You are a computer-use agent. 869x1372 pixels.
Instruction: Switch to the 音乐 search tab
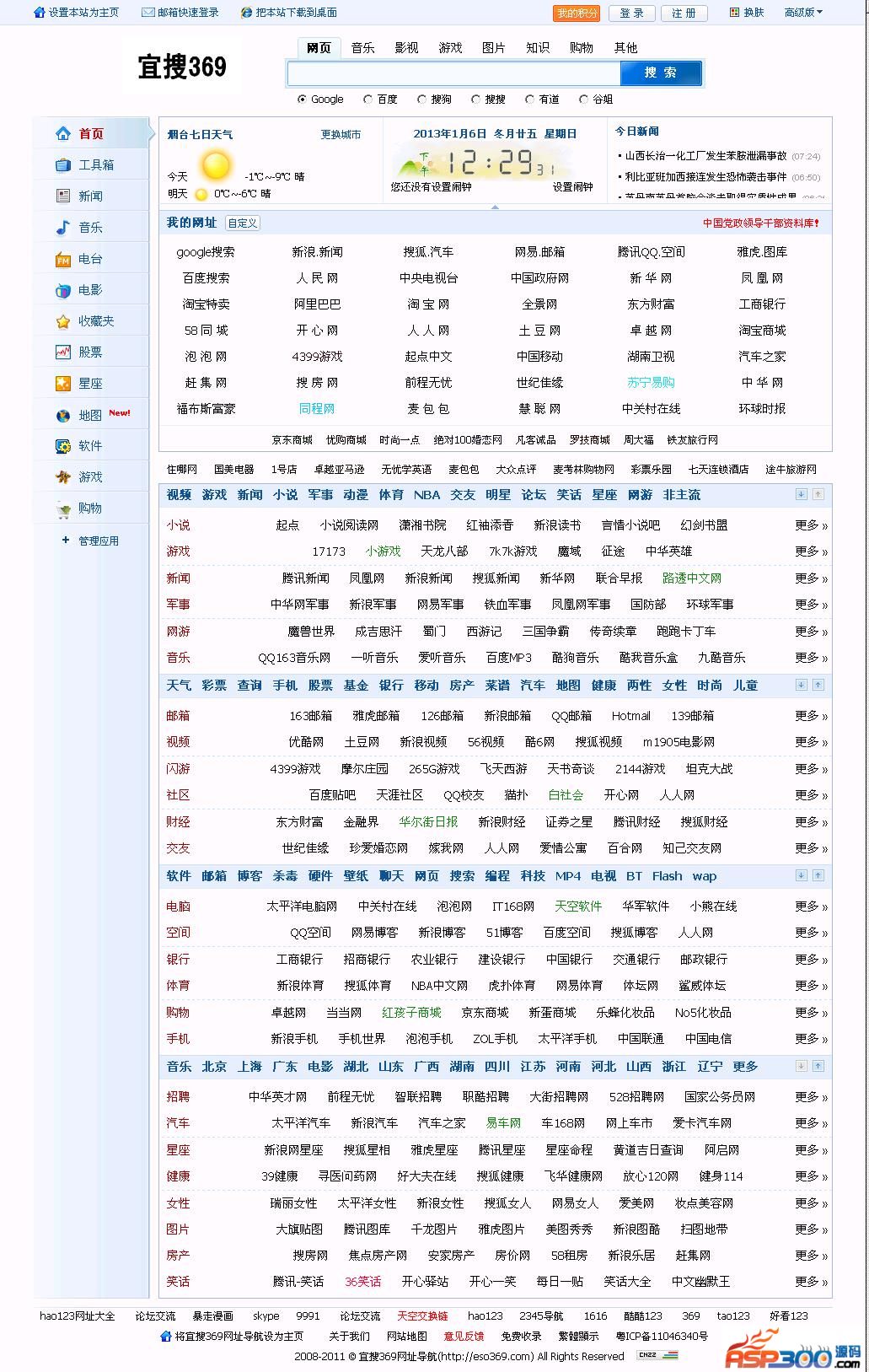(x=363, y=48)
